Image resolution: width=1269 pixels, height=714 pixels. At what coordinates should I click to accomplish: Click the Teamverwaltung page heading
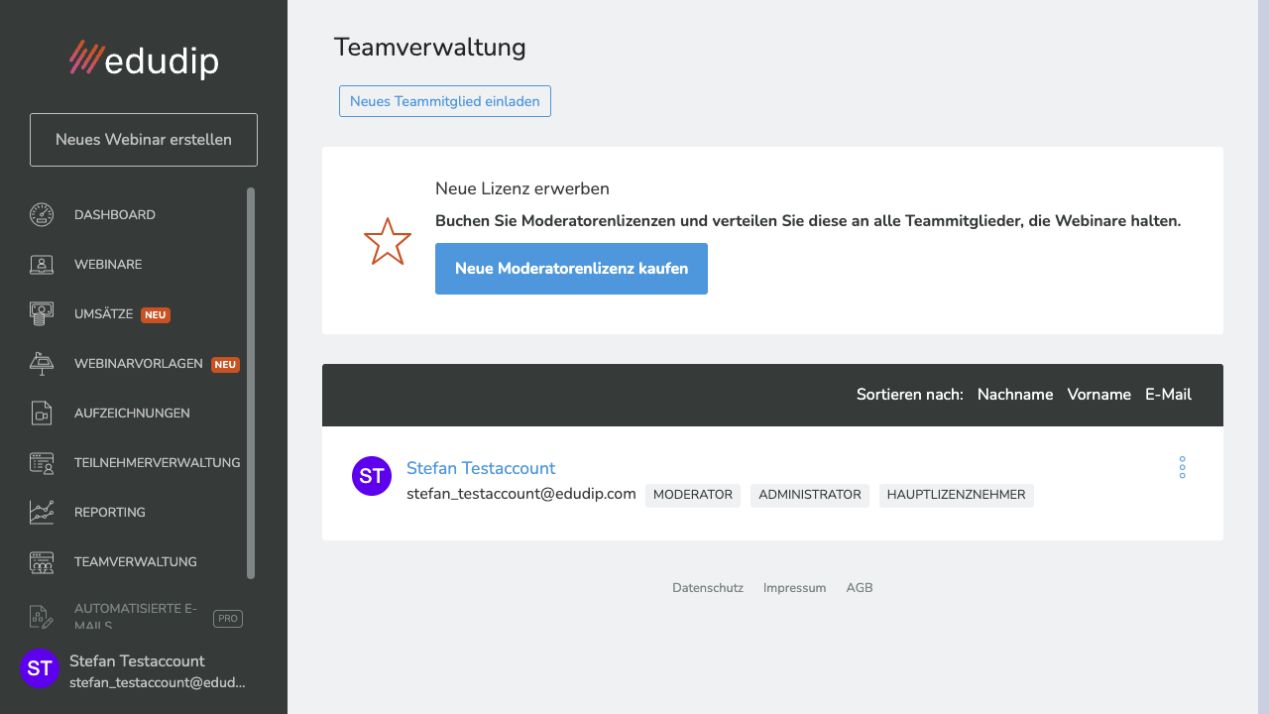430,47
